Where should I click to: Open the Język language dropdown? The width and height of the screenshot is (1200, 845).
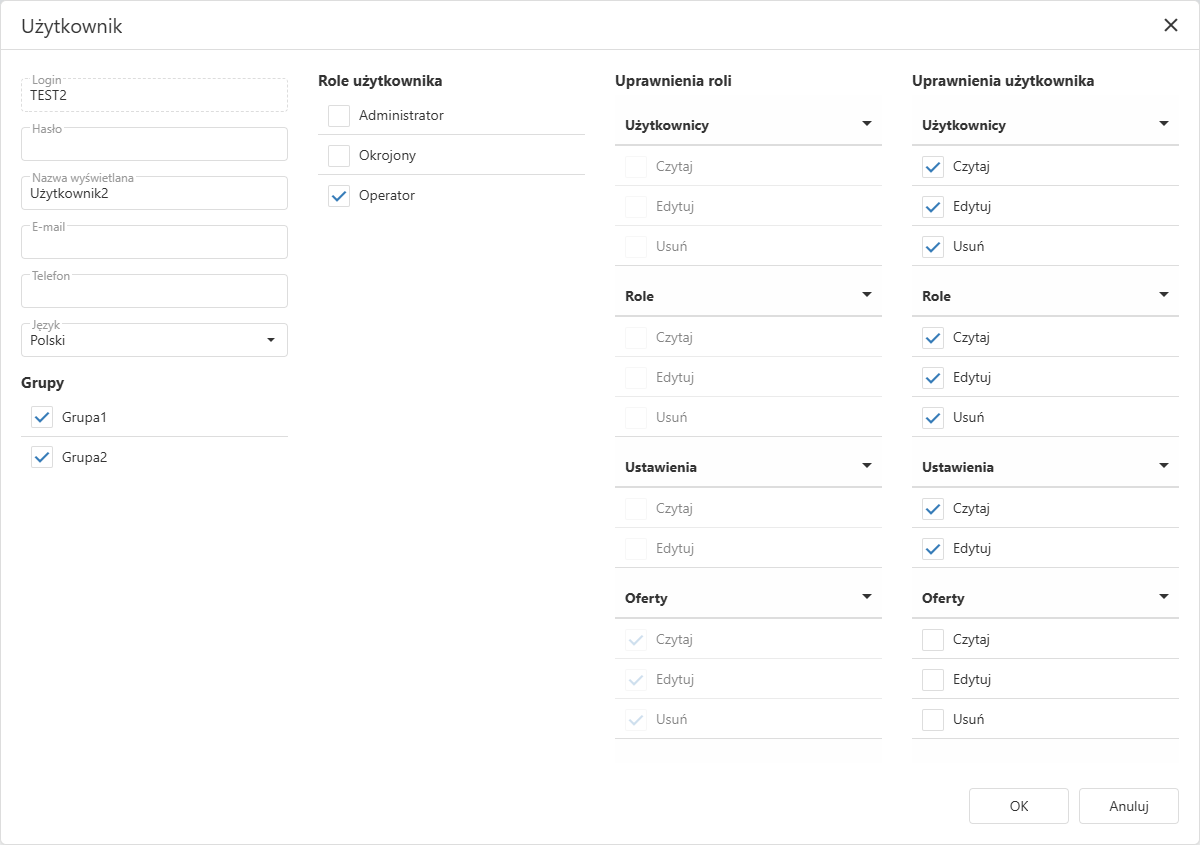[270, 340]
